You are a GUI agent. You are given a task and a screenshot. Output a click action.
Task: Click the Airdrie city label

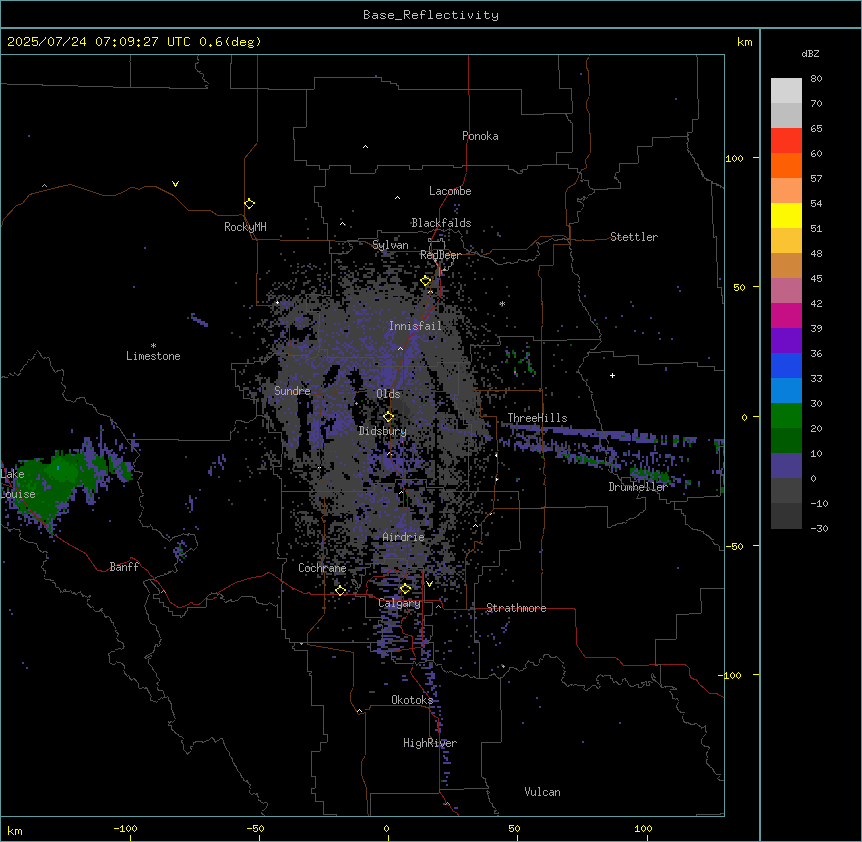coord(404,537)
